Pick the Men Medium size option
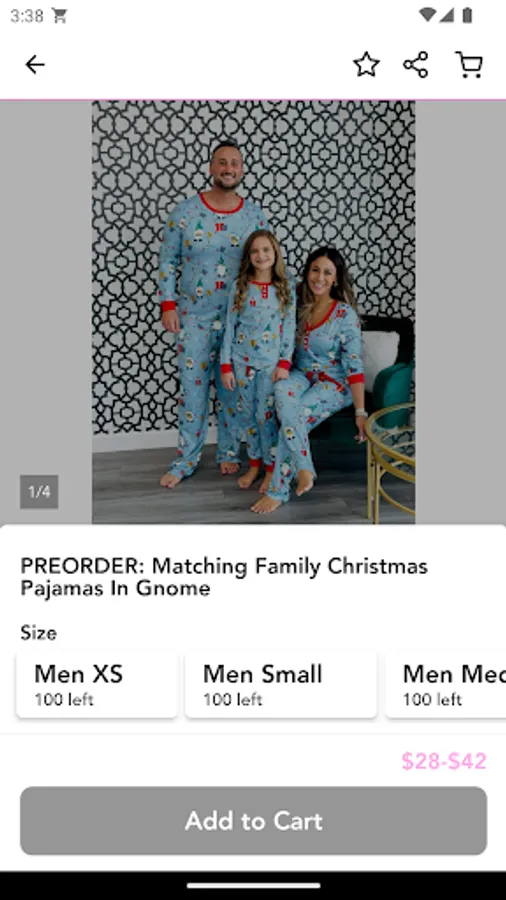This screenshot has width=506, height=900. pyautogui.click(x=446, y=684)
